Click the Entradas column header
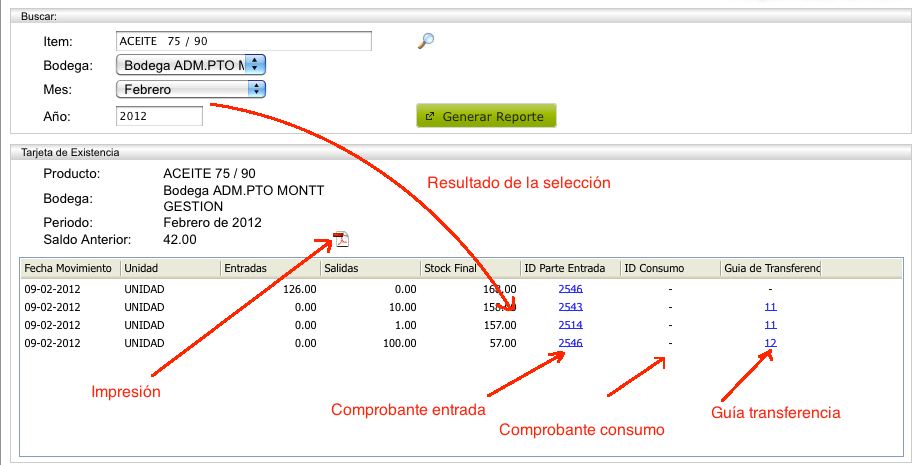 pyautogui.click(x=270, y=268)
